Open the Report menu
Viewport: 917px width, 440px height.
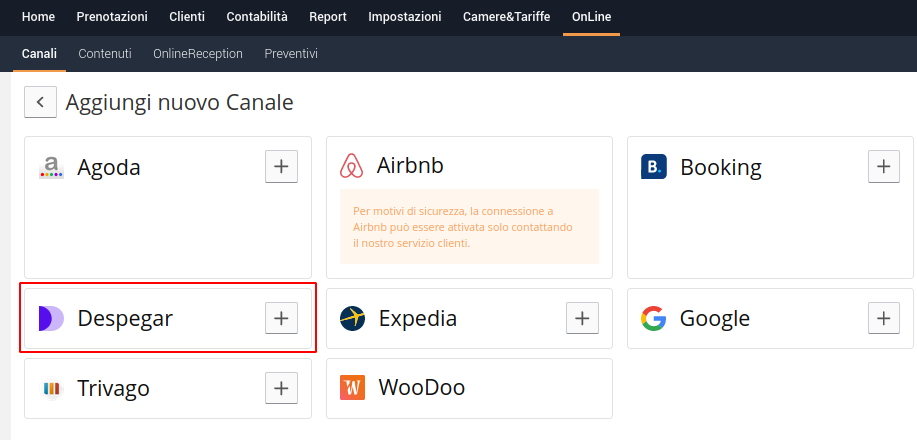tap(328, 17)
